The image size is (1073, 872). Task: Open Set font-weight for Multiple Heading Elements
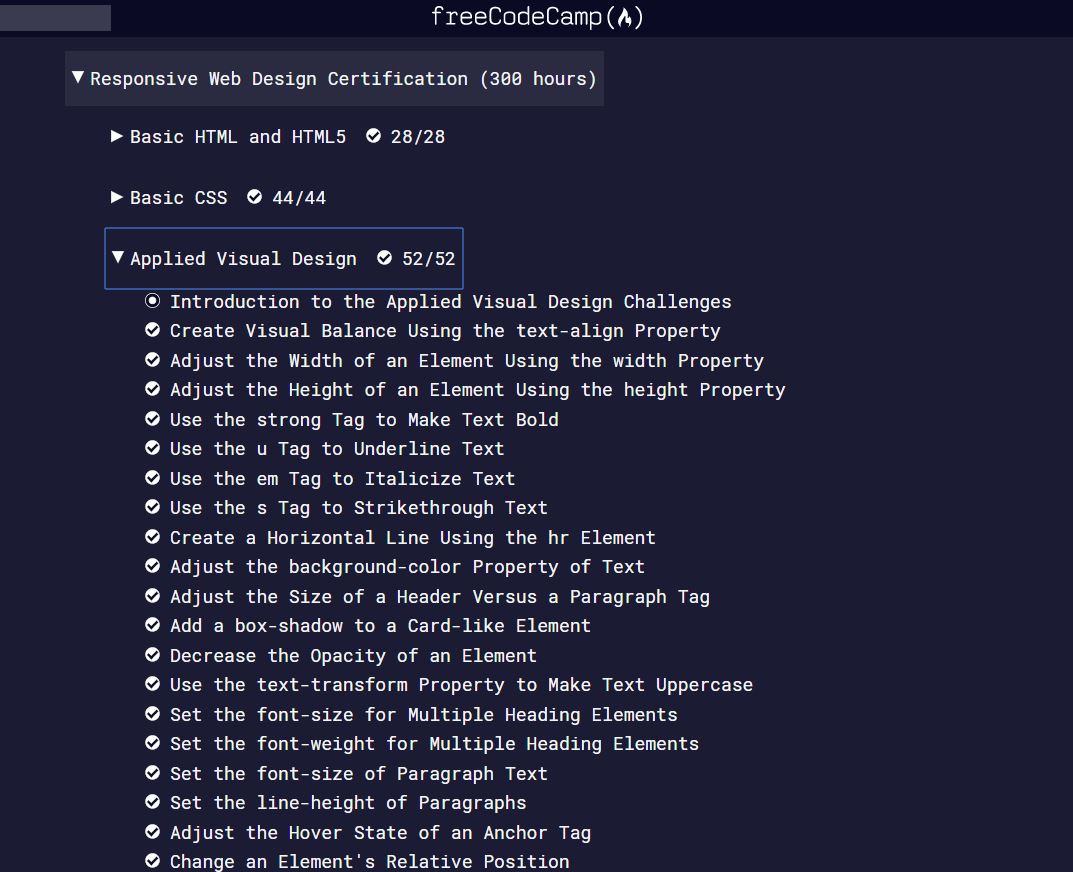click(434, 744)
